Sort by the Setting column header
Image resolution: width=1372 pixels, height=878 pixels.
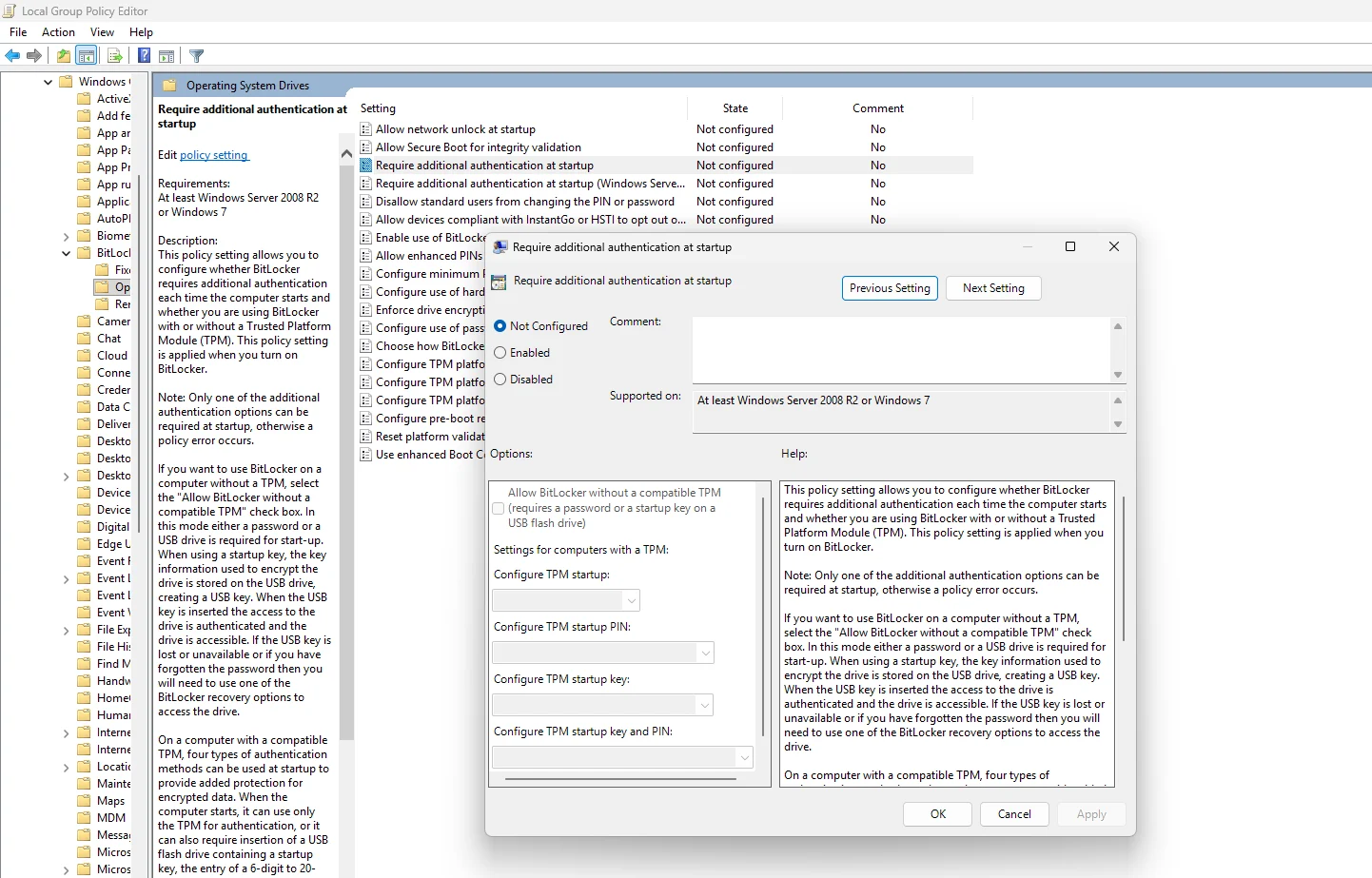coord(521,108)
